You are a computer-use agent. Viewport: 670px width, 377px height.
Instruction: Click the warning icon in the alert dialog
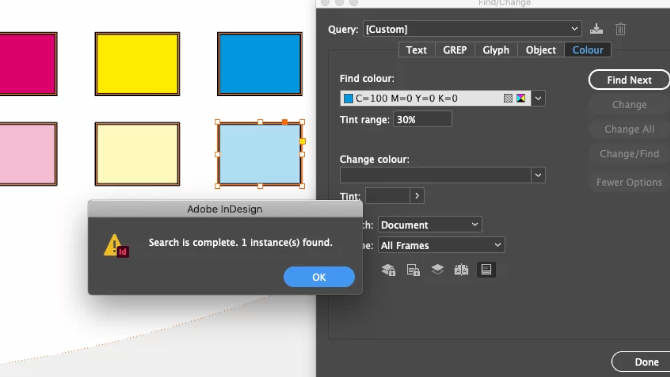pos(116,245)
